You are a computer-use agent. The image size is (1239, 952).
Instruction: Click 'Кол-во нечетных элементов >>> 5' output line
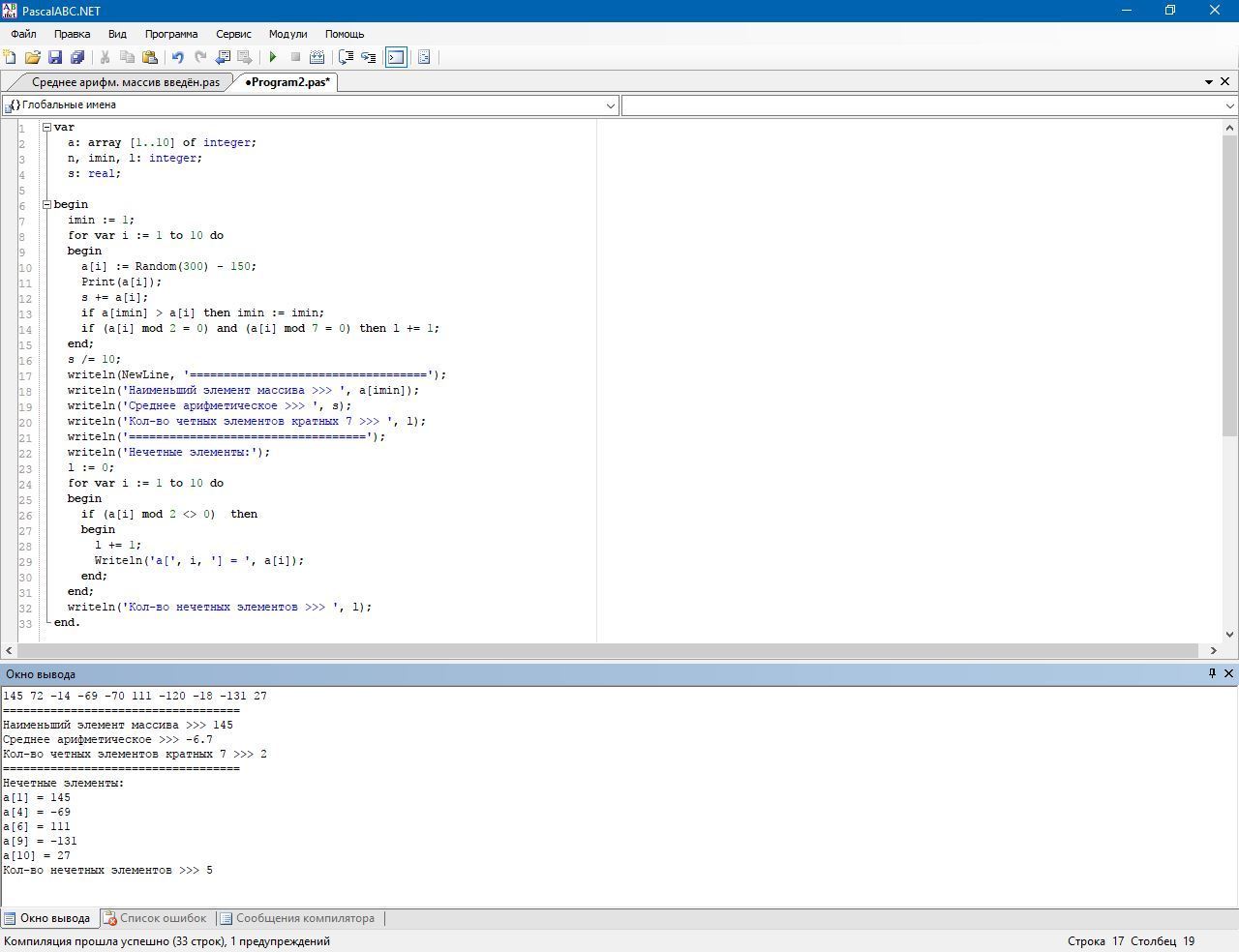(x=107, y=870)
